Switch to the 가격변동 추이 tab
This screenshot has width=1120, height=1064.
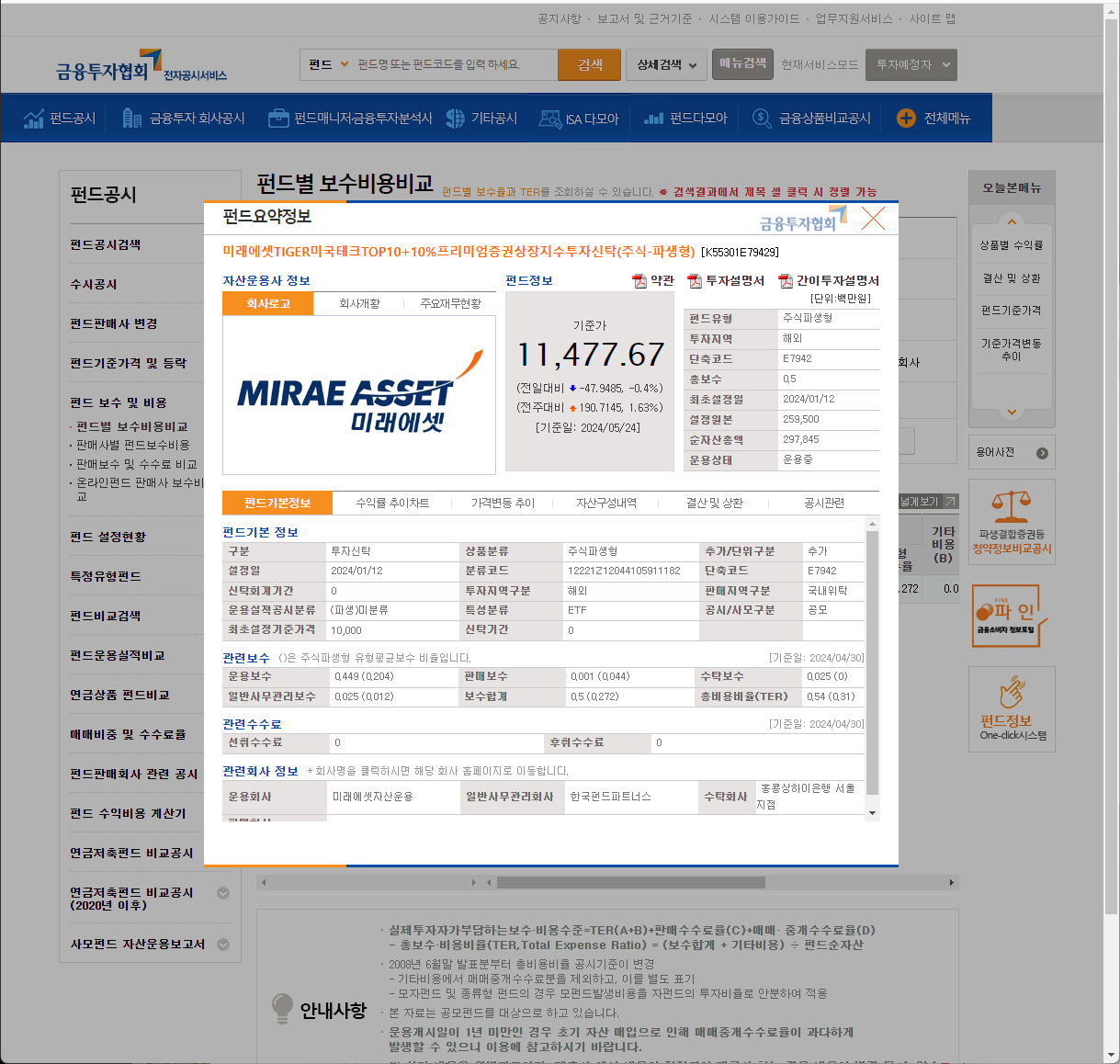tap(503, 503)
